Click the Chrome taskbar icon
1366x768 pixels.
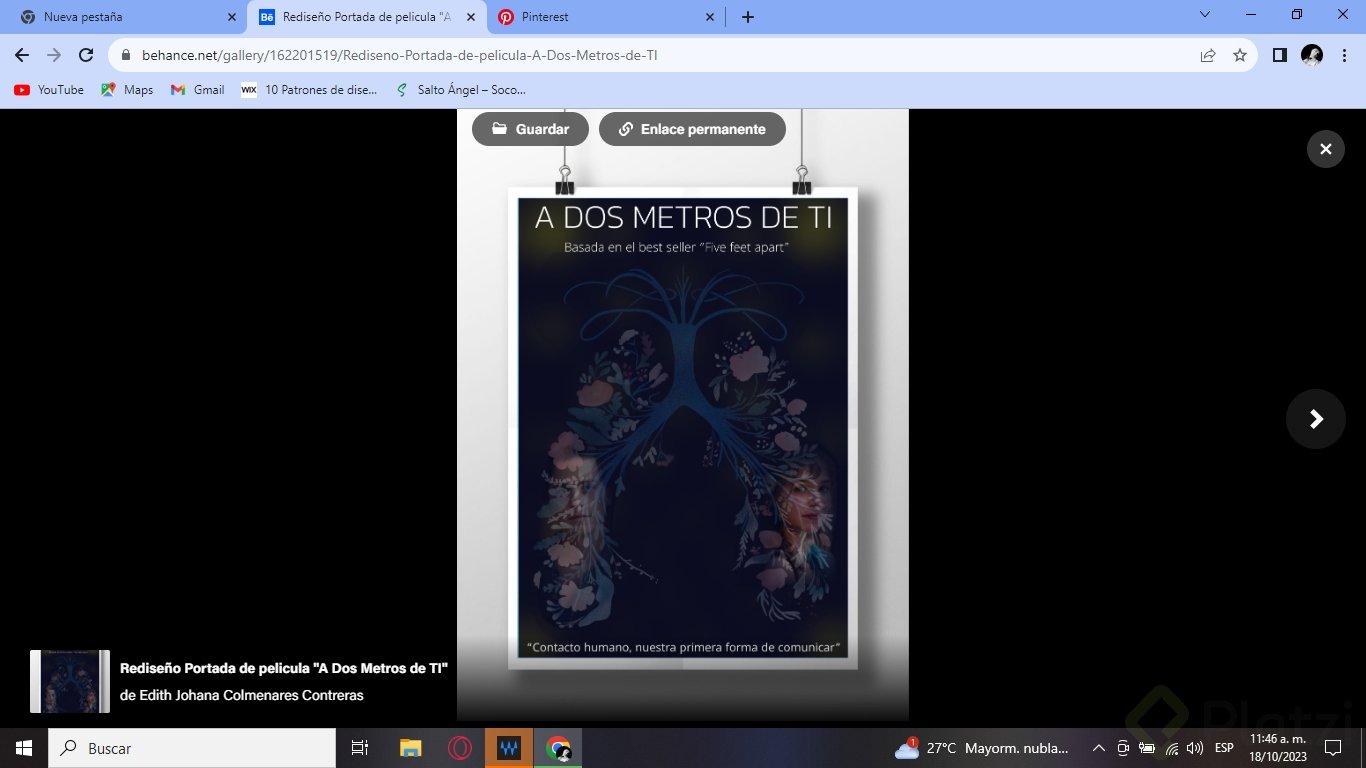coord(558,748)
